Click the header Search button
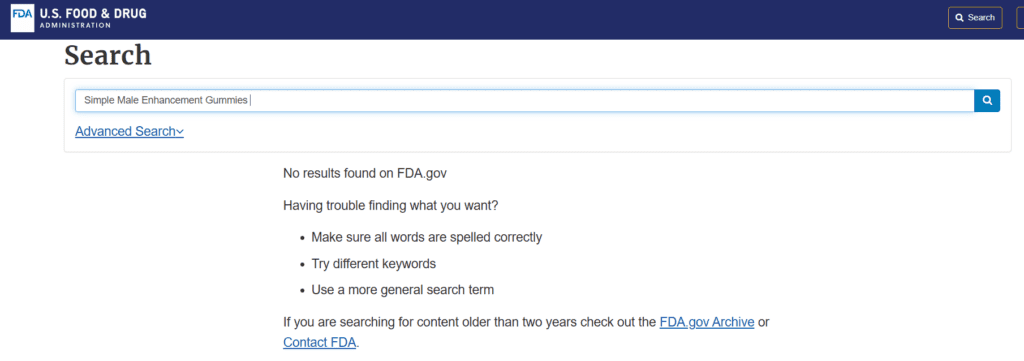Viewport: 1024px width, 361px height. (x=975, y=18)
